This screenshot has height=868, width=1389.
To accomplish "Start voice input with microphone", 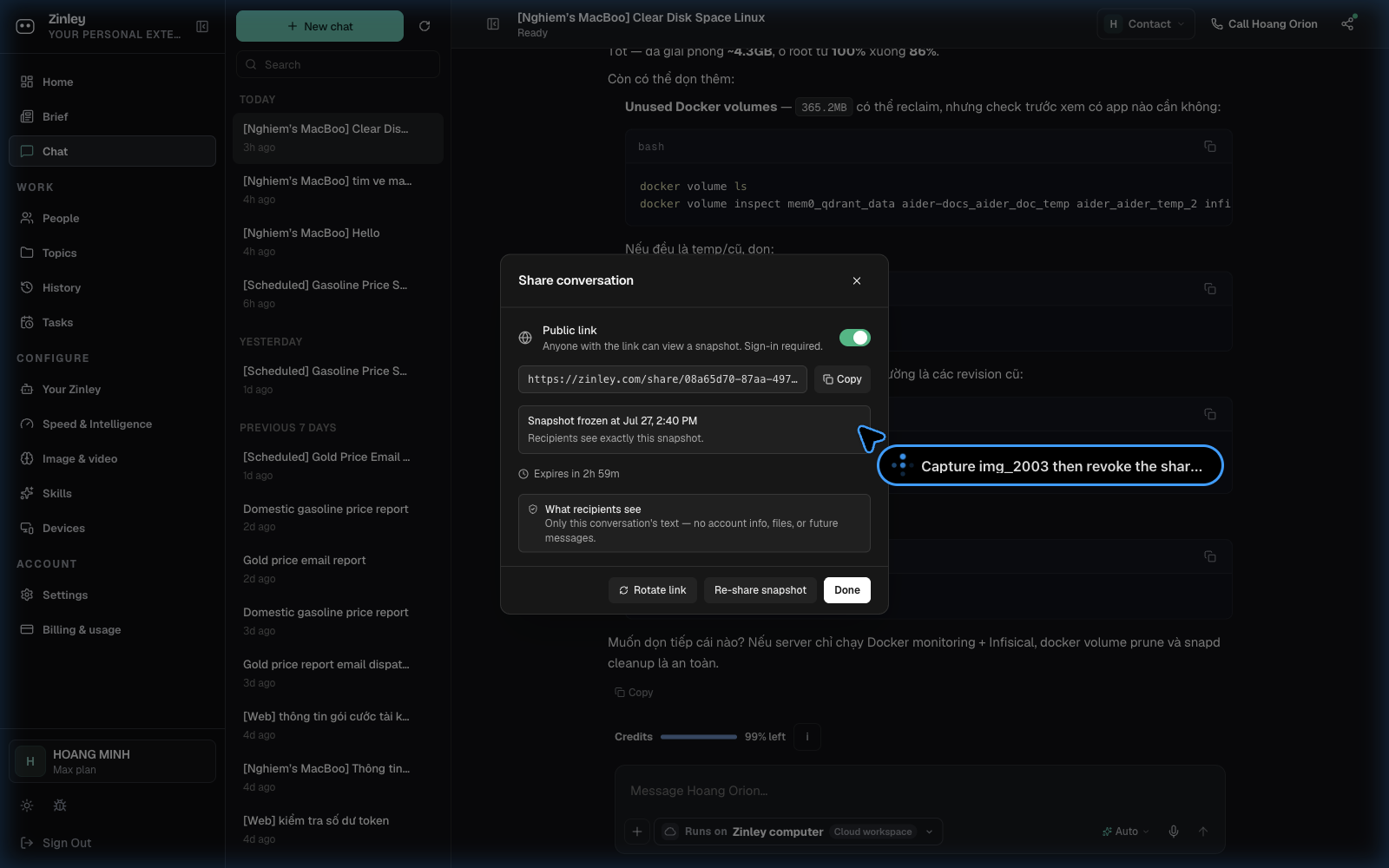I will [x=1174, y=832].
